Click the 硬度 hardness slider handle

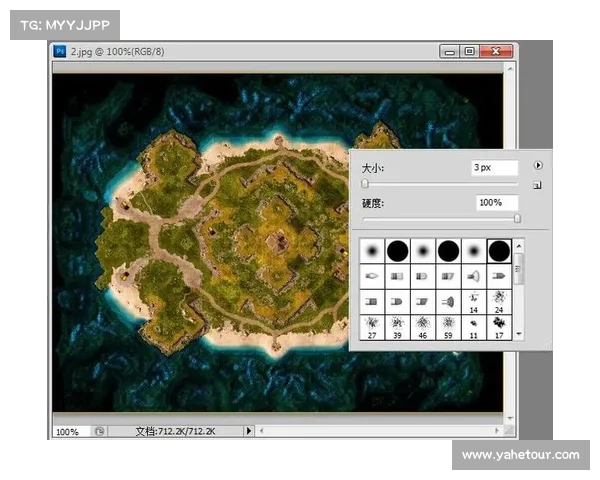click(517, 218)
